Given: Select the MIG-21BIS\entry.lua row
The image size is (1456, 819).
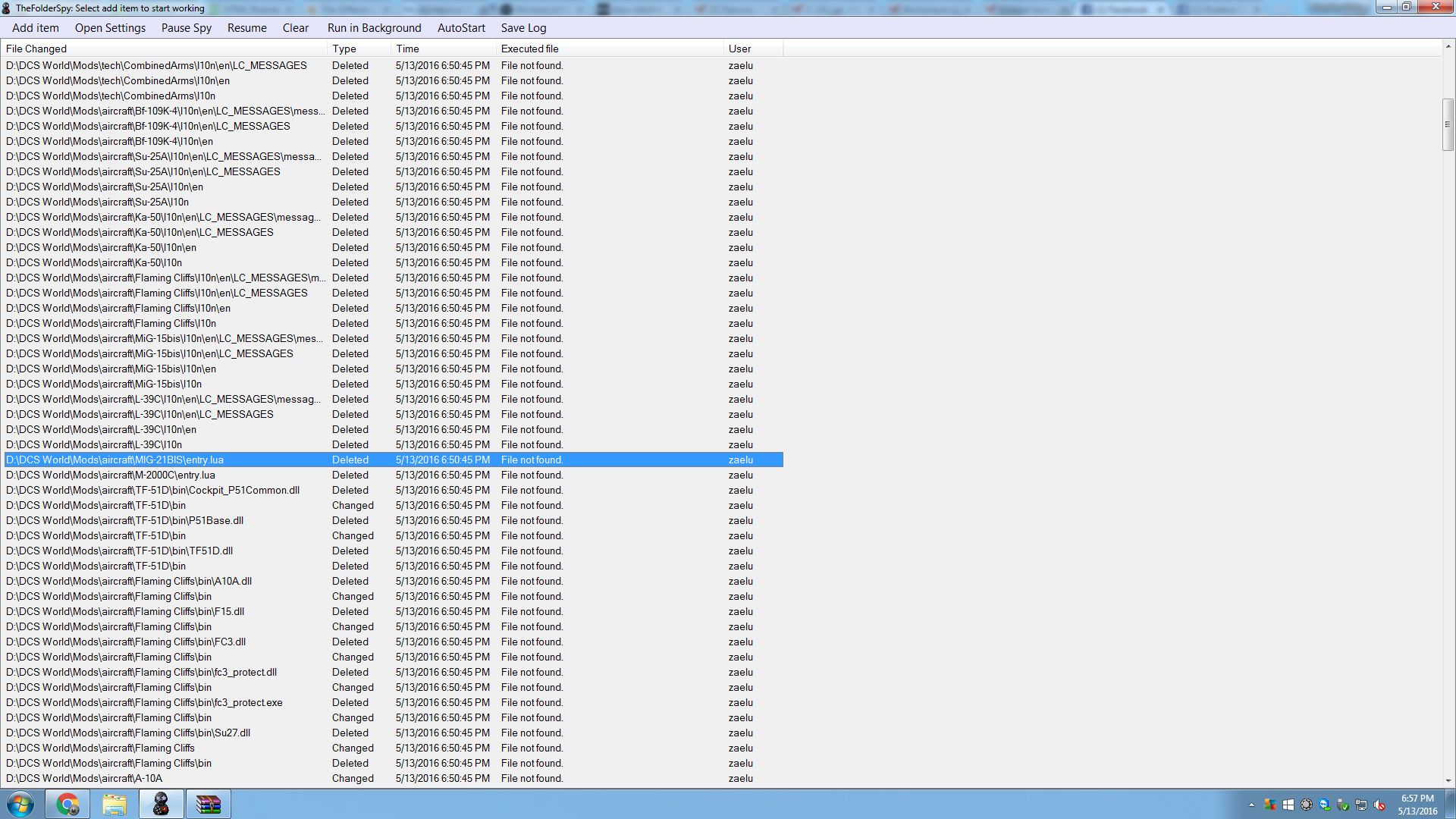Looking at the screenshot, I should (394, 460).
